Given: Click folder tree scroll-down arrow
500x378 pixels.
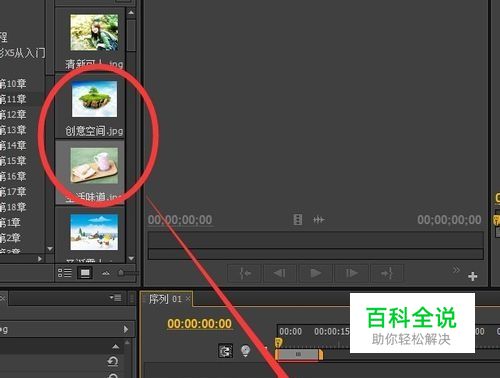Looking at the screenshot, I should pyautogui.click(x=50, y=249).
